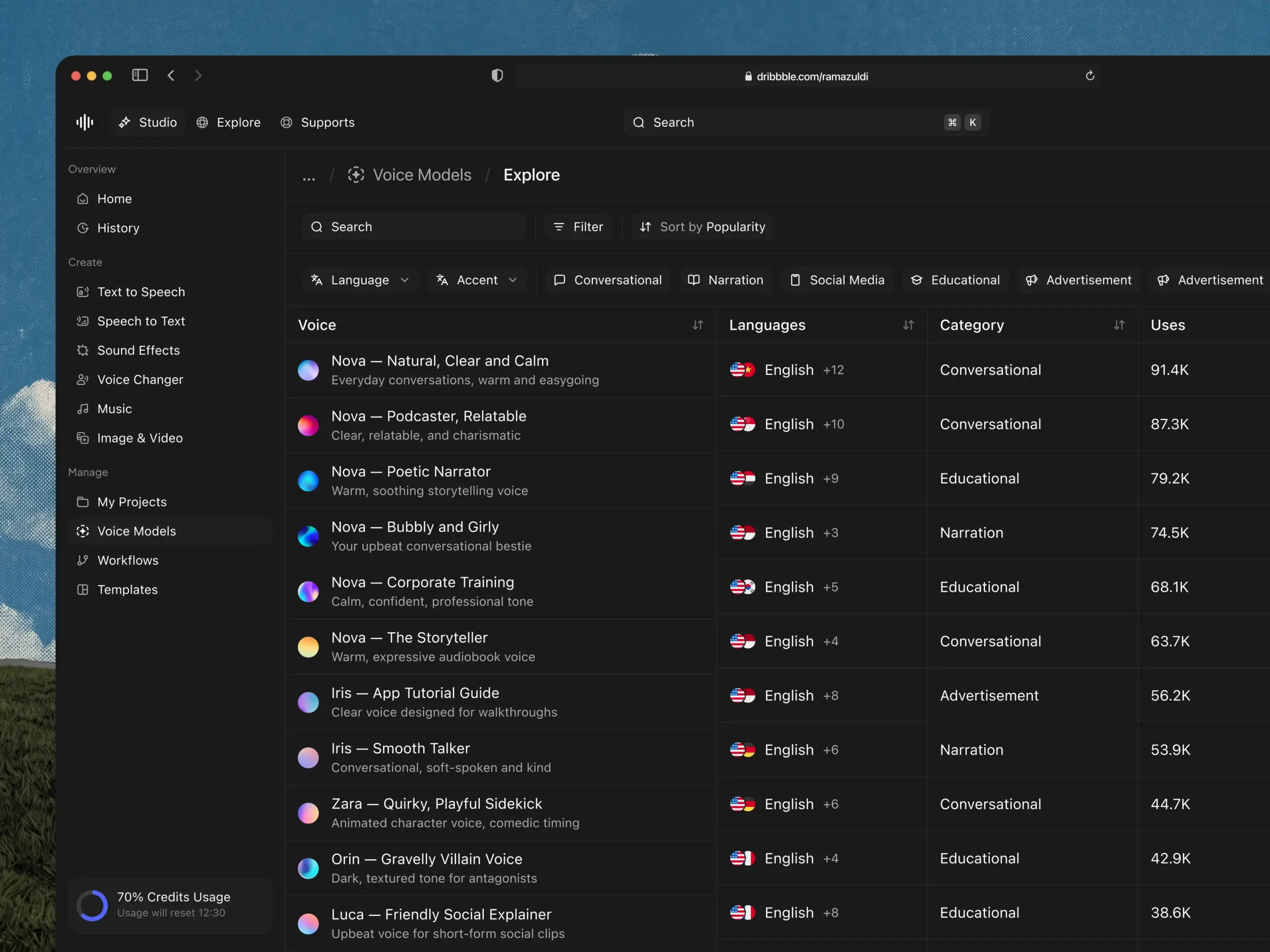Click the browser shield privacy icon
The width and height of the screenshot is (1270, 952).
point(497,76)
